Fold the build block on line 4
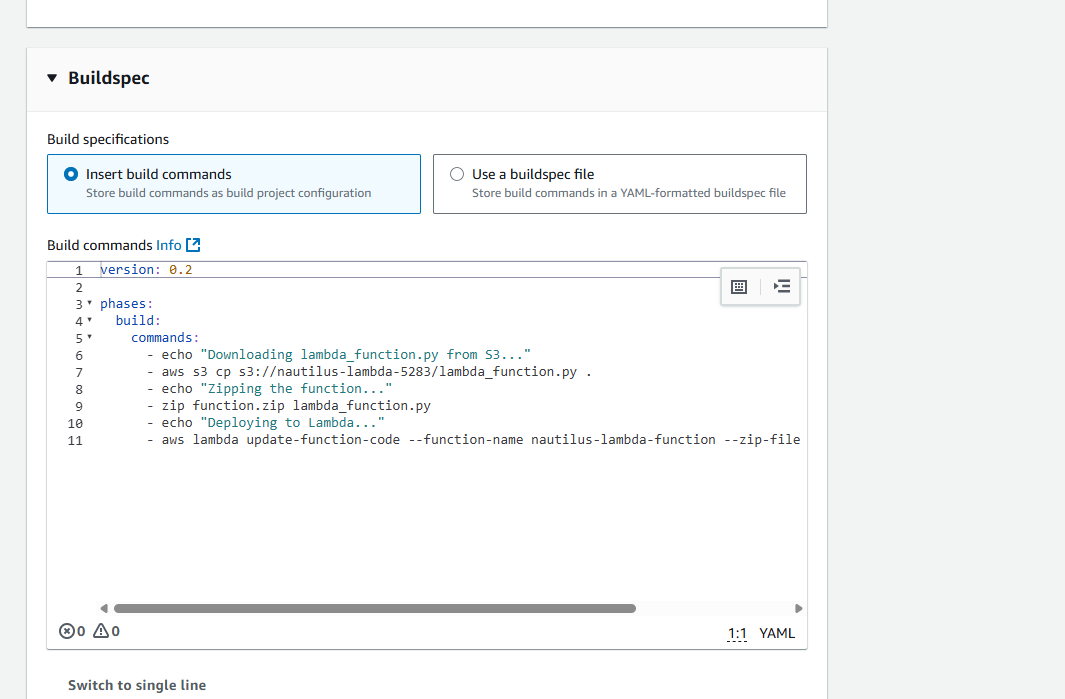Viewport: 1065px width, 699px height. [89, 321]
